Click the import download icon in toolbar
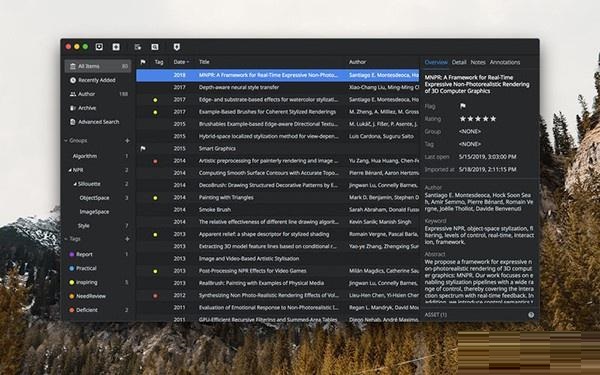600x375 pixels. [x=99, y=47]
